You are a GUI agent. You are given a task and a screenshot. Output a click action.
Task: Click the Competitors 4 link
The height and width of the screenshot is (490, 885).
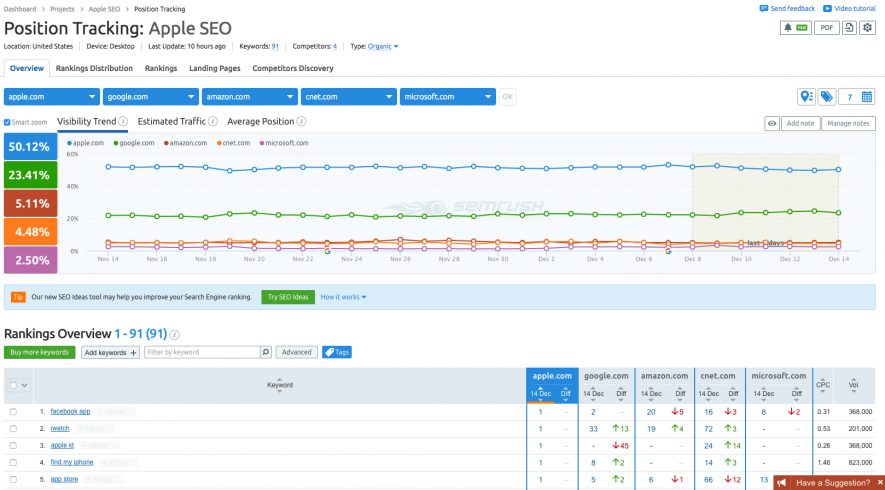335,46
